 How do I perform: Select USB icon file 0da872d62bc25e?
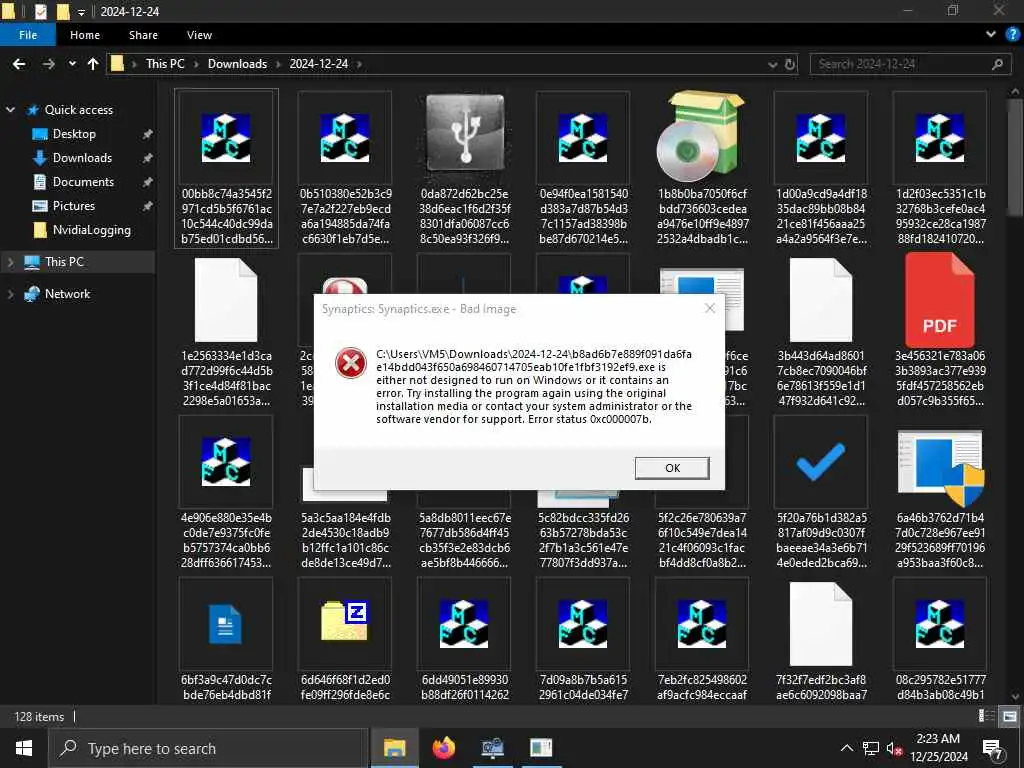tap(464, 168)
